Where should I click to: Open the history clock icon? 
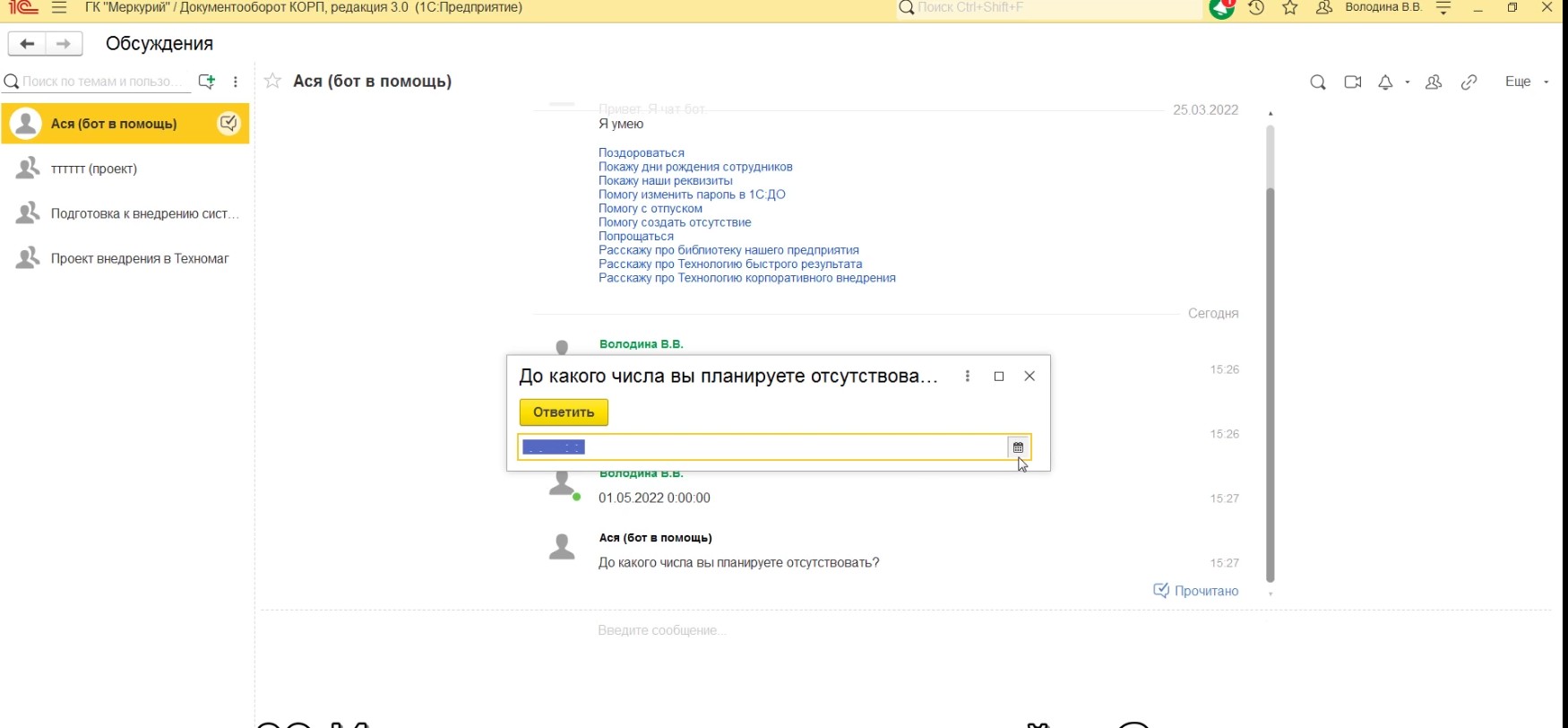pyautogui.click(x=1256, y=8)
